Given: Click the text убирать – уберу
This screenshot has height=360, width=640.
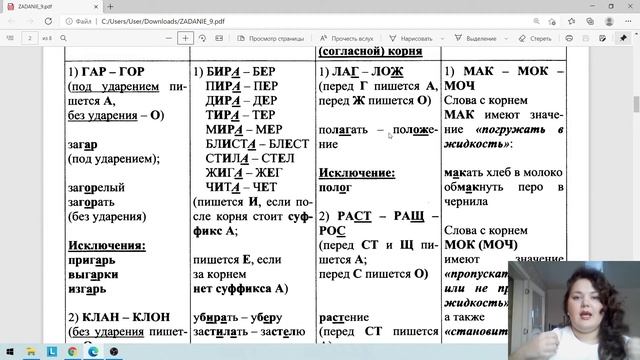Looking at the screenshot, I should click(x=238, y=317).
